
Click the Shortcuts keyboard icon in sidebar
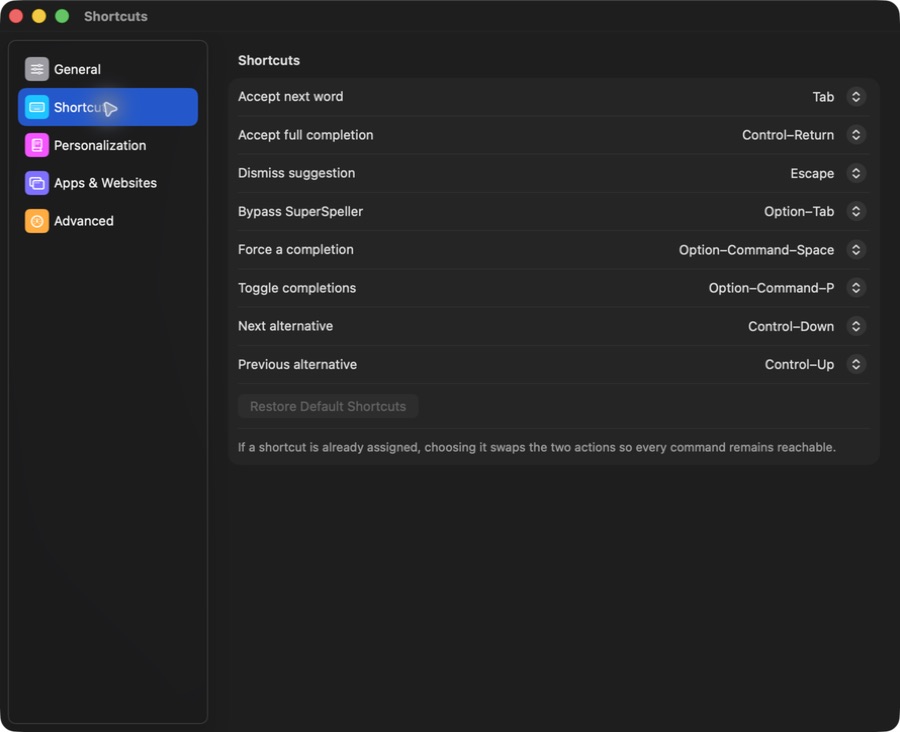37,107
